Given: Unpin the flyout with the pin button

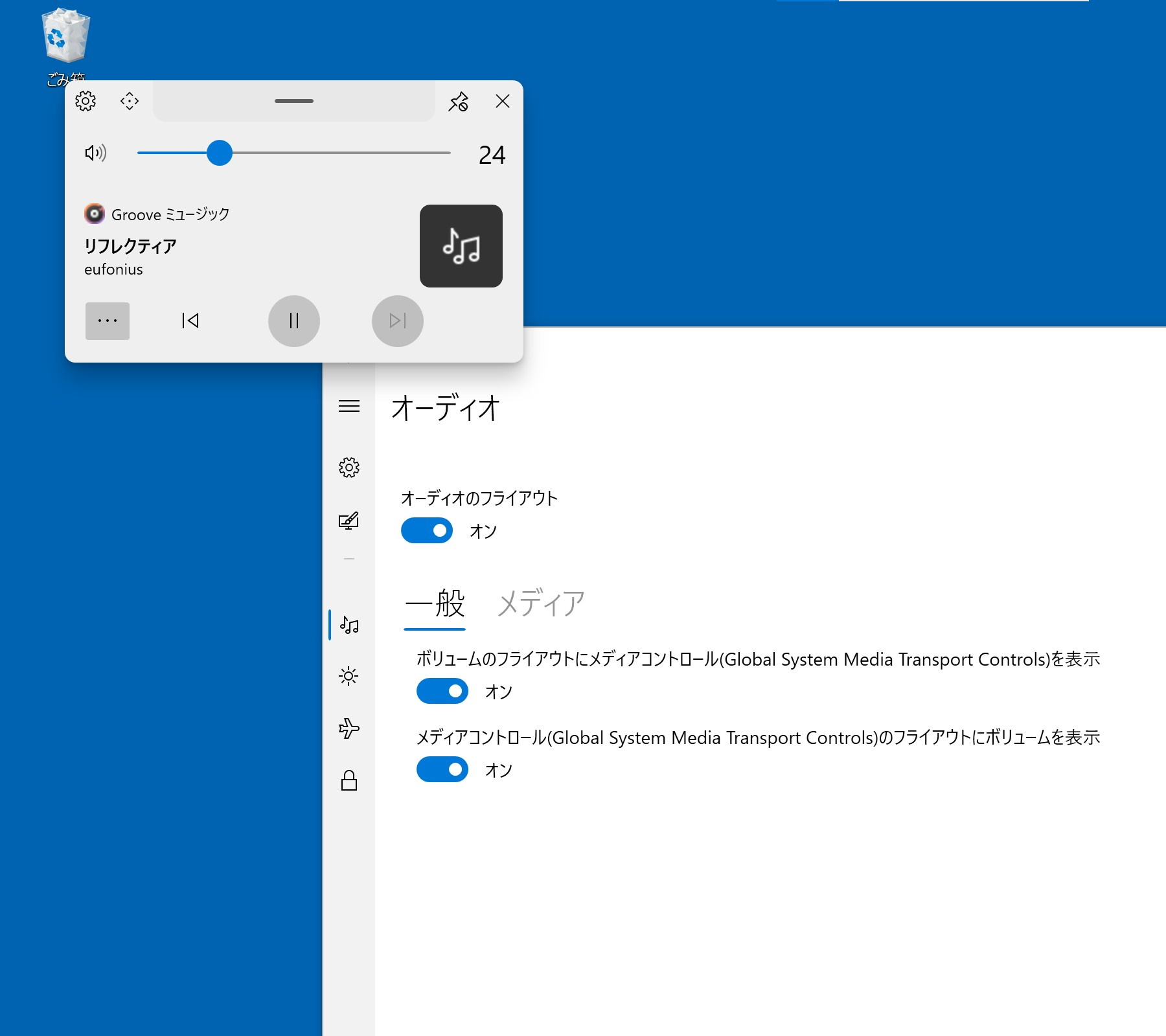Looking at the screenshot, I should (x=458, y=102).
